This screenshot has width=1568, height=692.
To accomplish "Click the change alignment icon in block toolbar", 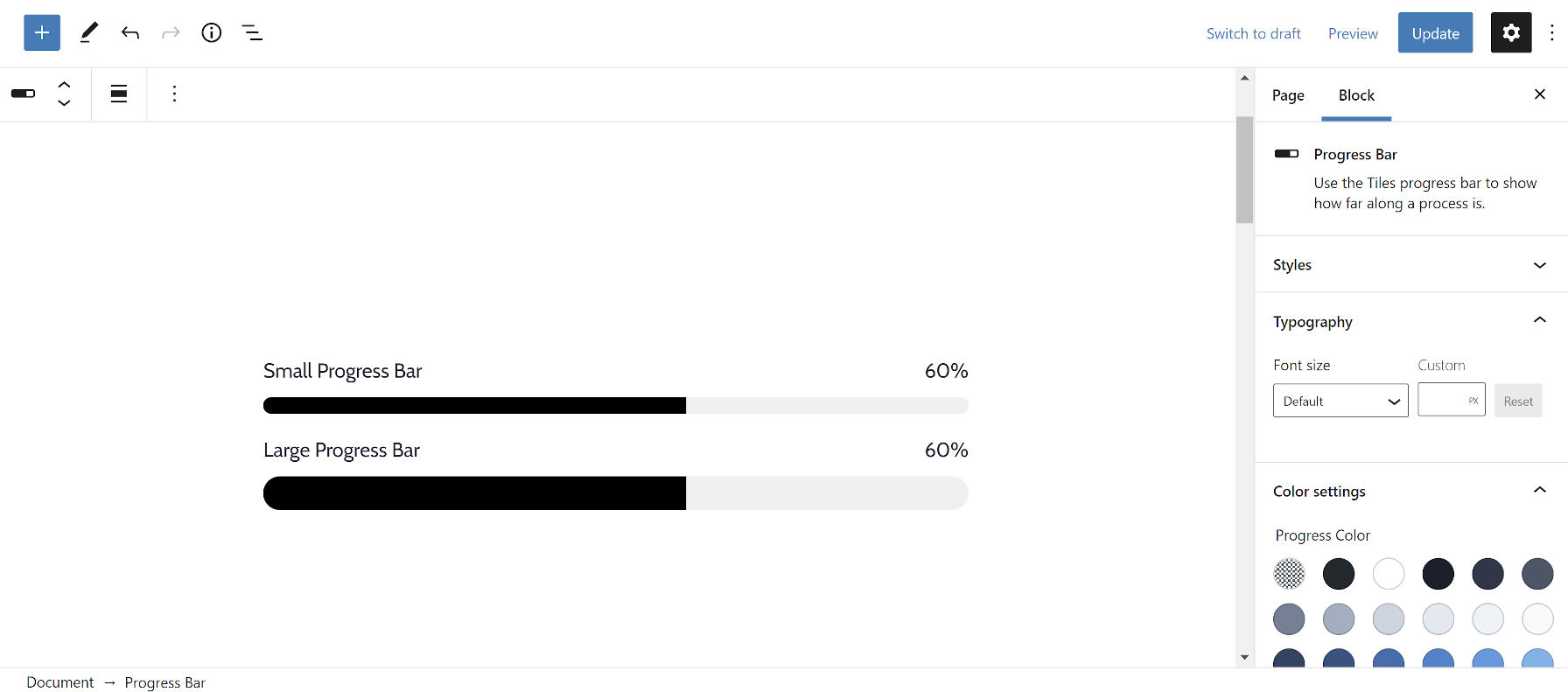I will 119,94.
